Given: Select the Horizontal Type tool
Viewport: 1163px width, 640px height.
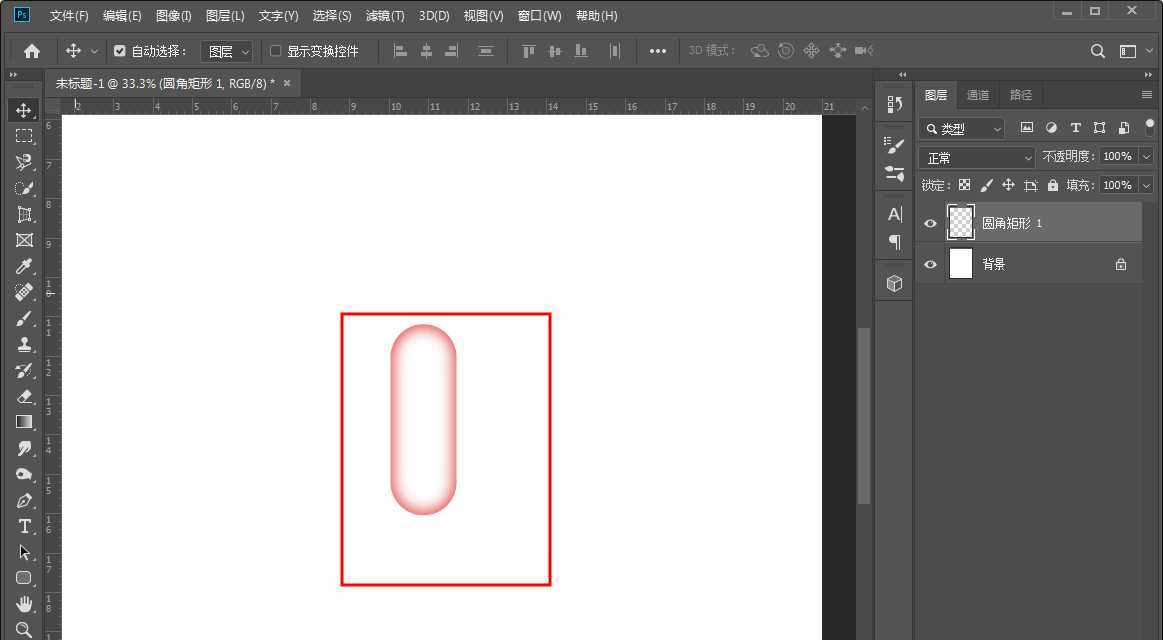Looking at the screenshot, I should click(x=23, y=526).
